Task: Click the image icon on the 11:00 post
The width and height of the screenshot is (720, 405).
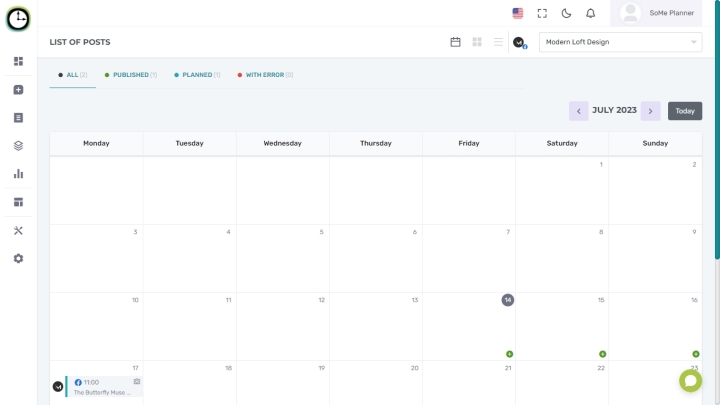Action: tap(136, 382)
